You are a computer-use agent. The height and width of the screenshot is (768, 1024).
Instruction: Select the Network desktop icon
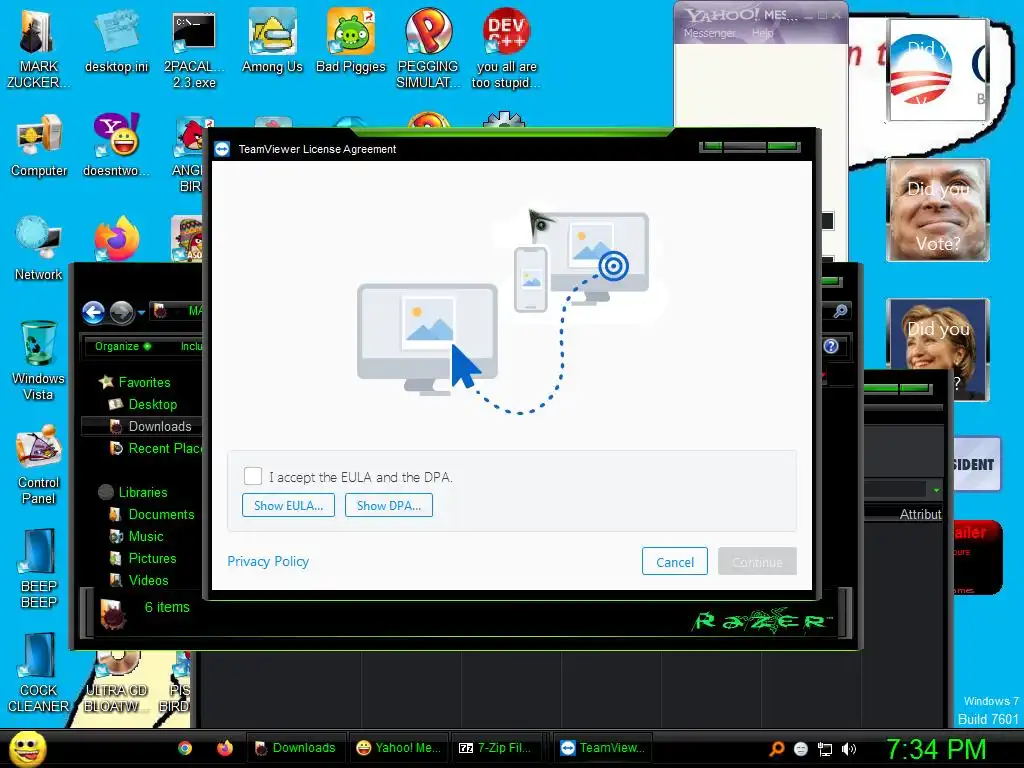[39, 249]
